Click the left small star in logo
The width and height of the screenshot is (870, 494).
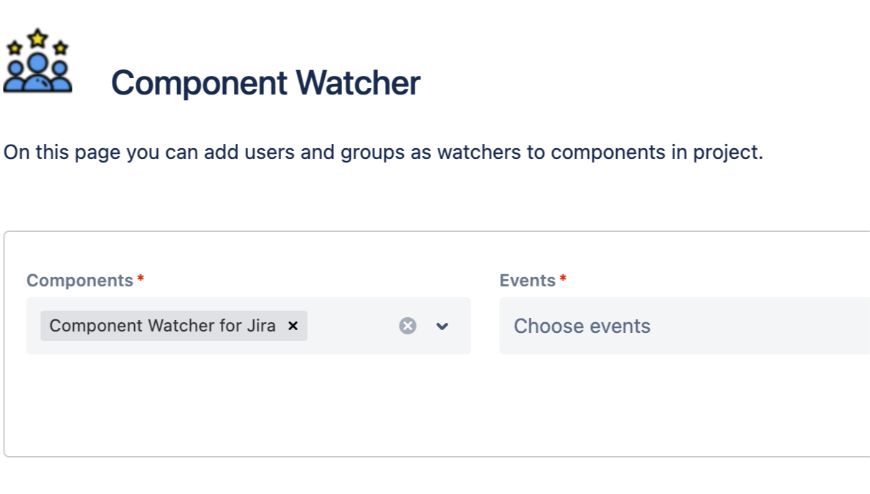coord(15,47)
